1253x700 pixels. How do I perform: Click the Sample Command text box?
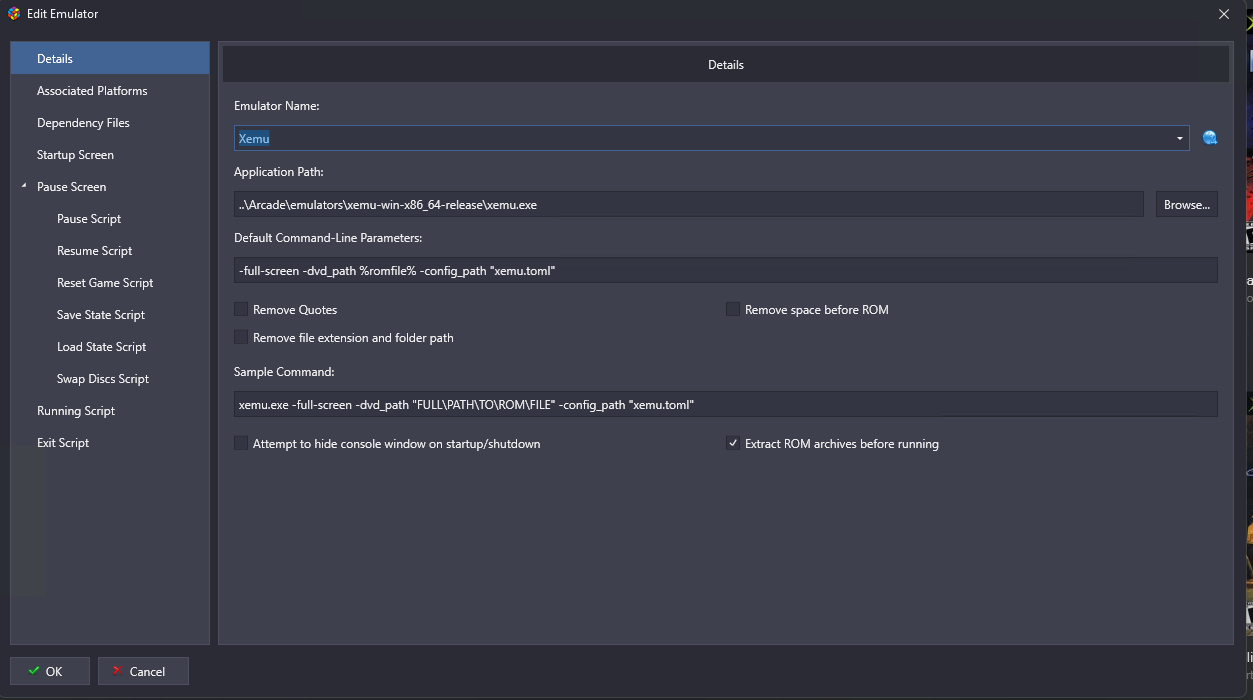tap(725, 404)
